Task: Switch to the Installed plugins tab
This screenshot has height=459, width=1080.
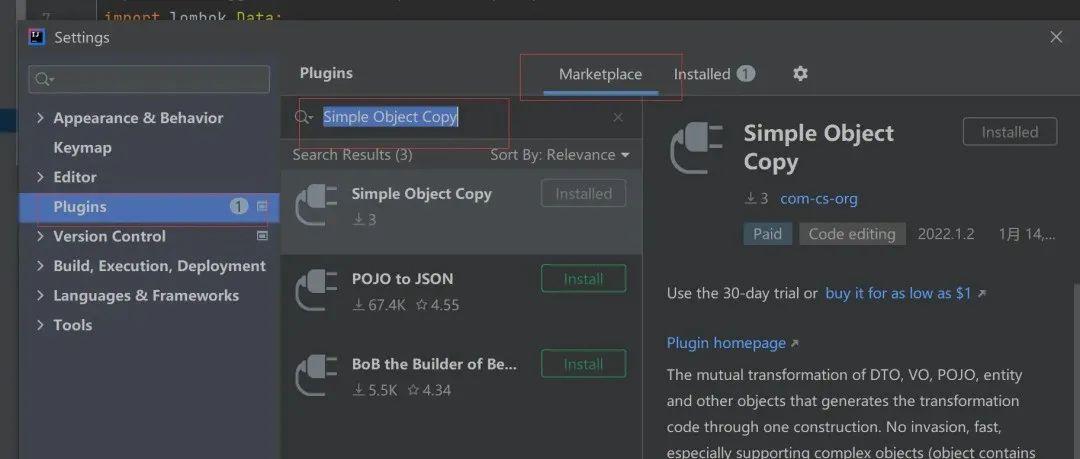Action: 702,74
